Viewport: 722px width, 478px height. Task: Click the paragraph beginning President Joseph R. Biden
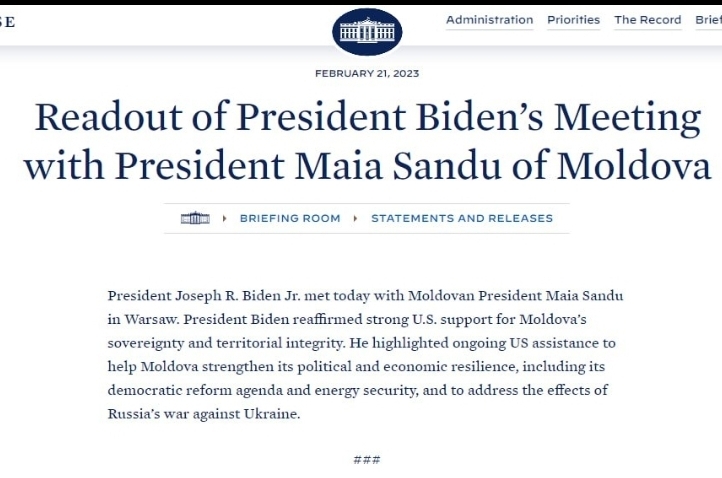[365, 355]
